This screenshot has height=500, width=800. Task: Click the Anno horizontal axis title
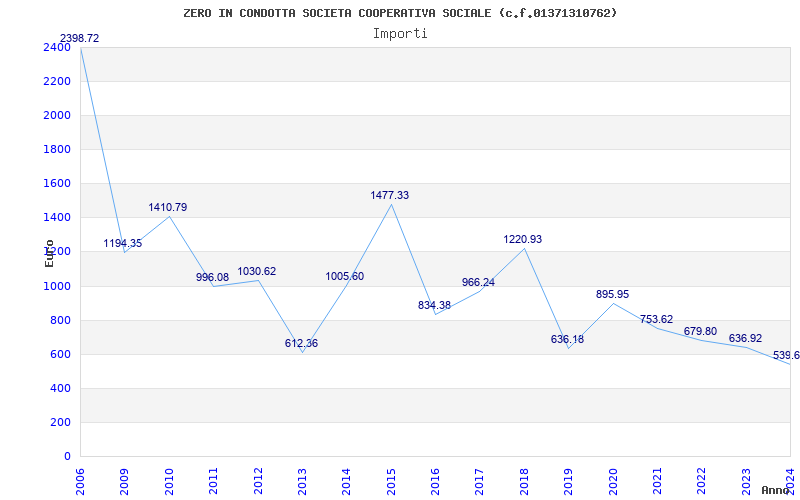[x=776, y=490]
